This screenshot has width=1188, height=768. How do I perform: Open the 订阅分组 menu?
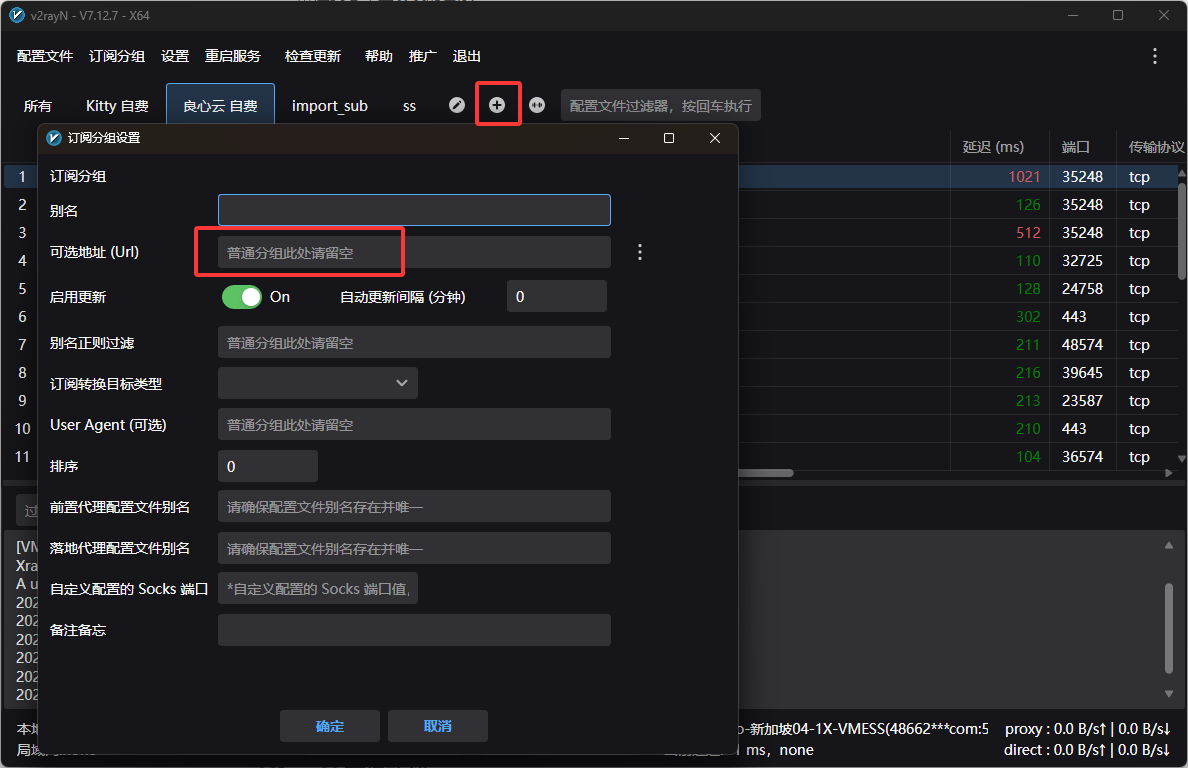pos(117,56)
